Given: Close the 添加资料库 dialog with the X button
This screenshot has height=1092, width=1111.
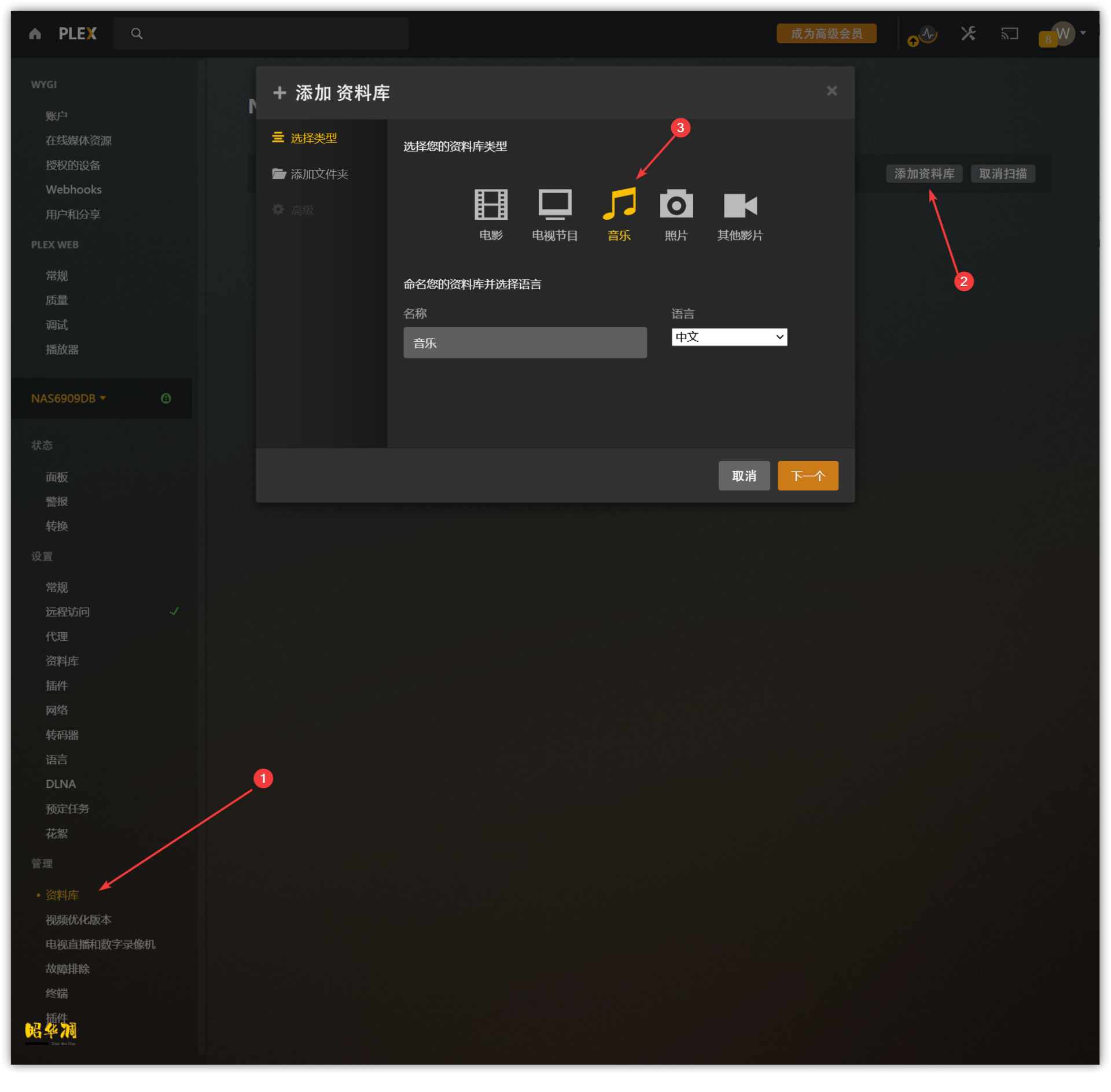Looking at the screenshot, I should click(x=832, y=91).
